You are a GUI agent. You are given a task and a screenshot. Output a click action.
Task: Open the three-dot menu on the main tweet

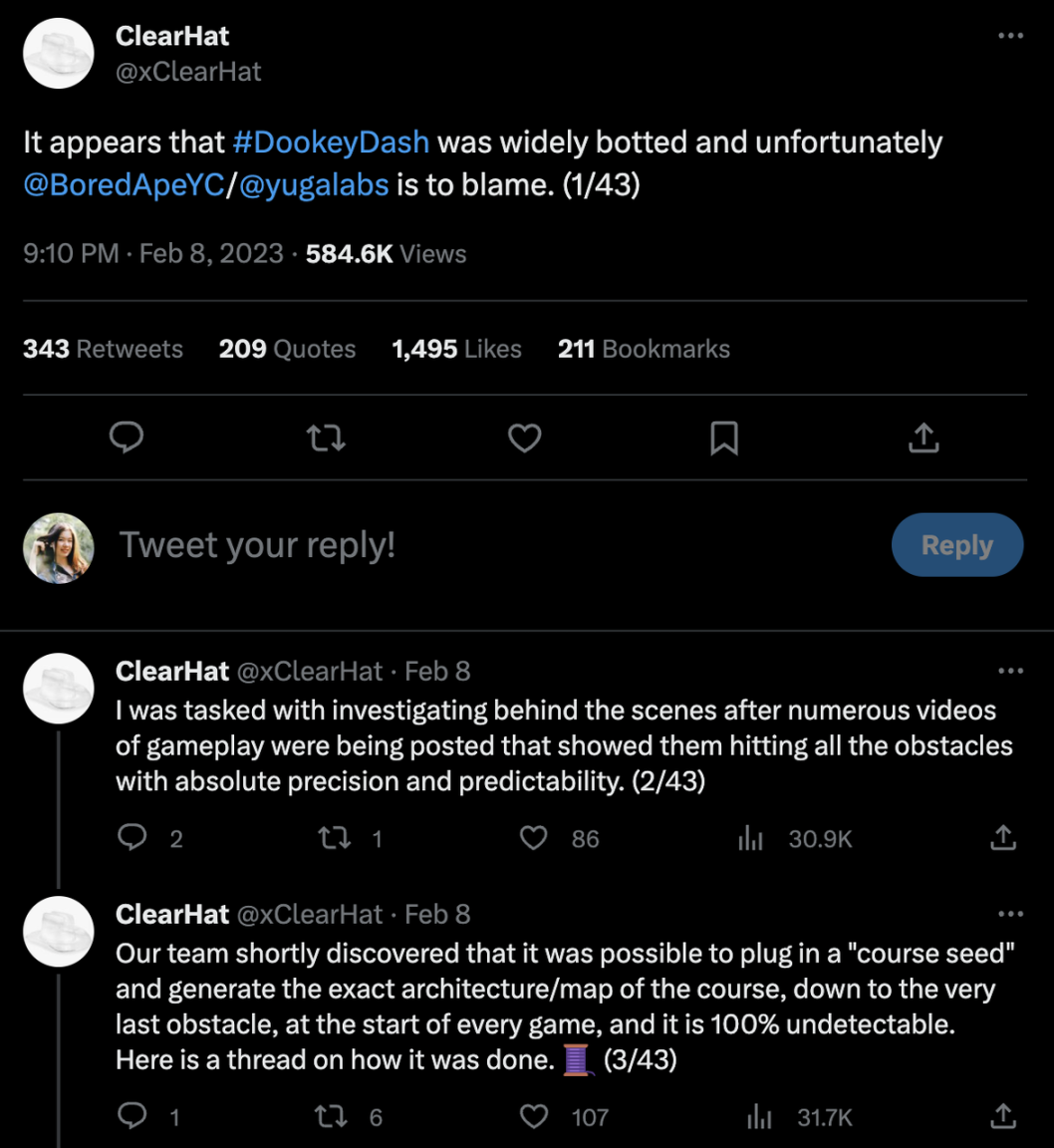pos(1010,36)
